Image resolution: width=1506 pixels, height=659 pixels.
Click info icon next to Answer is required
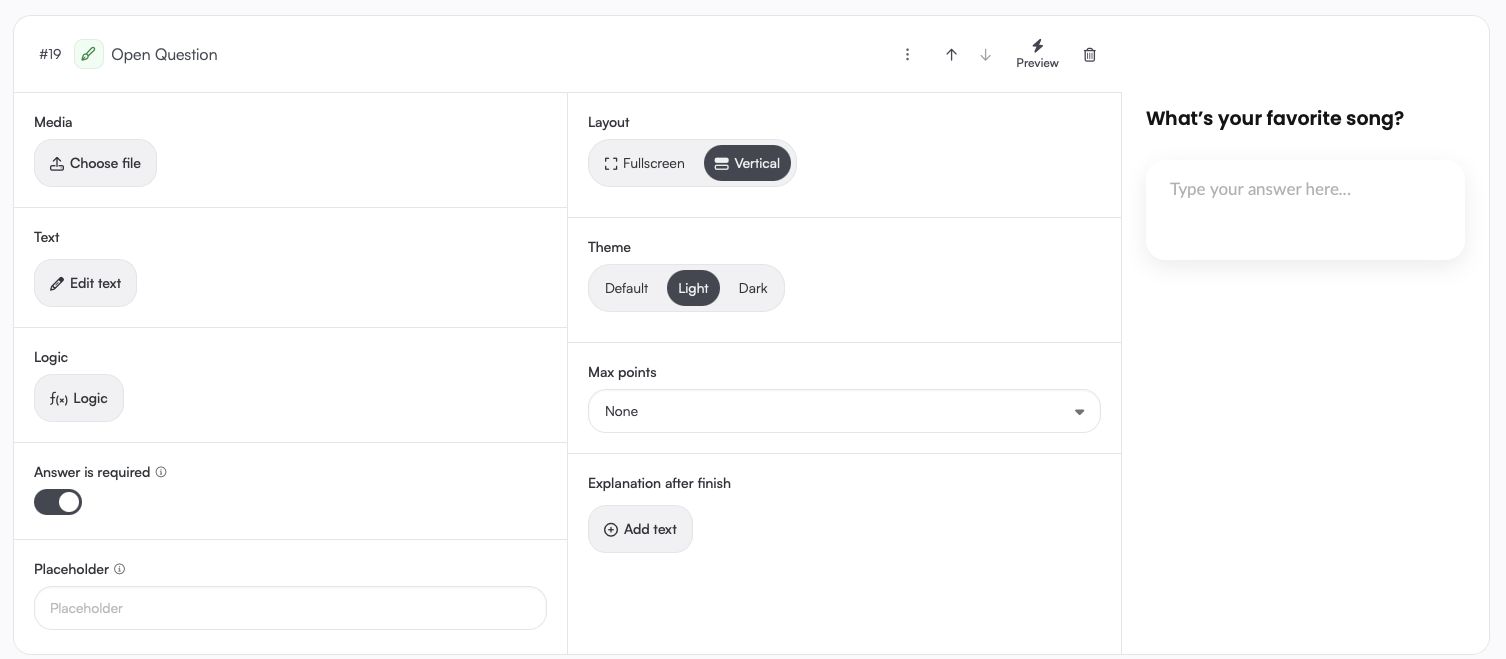(161, 472)
